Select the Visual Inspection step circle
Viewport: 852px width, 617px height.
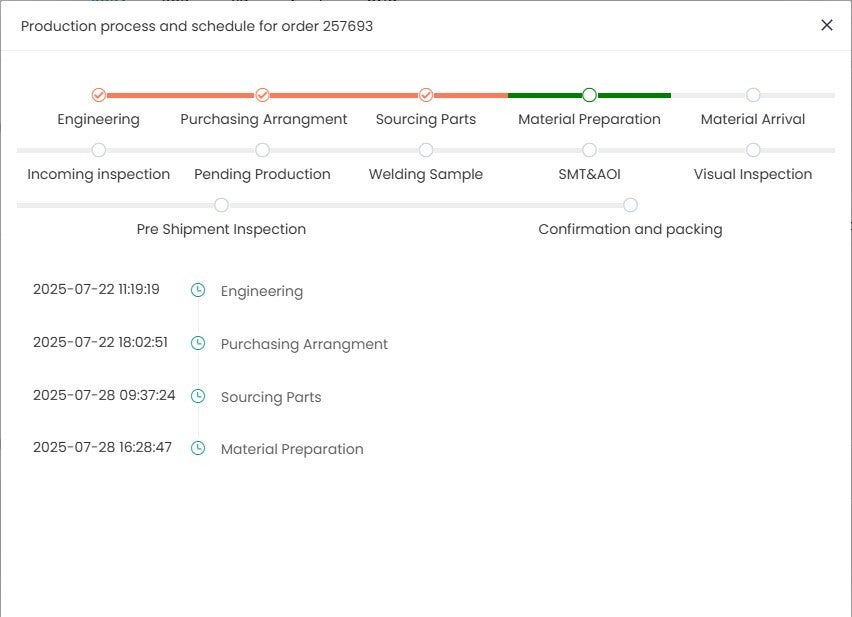click(x=753, y=150)
